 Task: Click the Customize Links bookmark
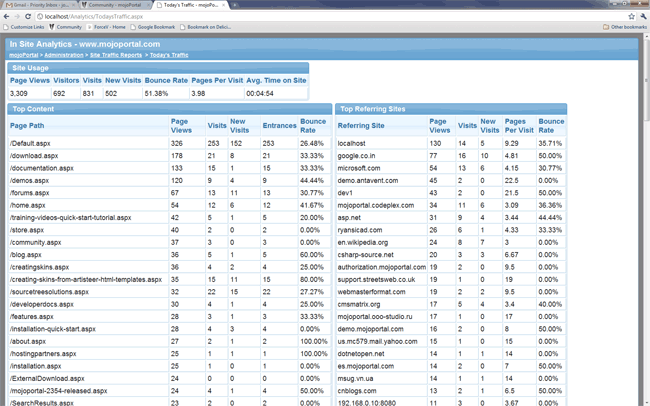click(x=28, y=27)
